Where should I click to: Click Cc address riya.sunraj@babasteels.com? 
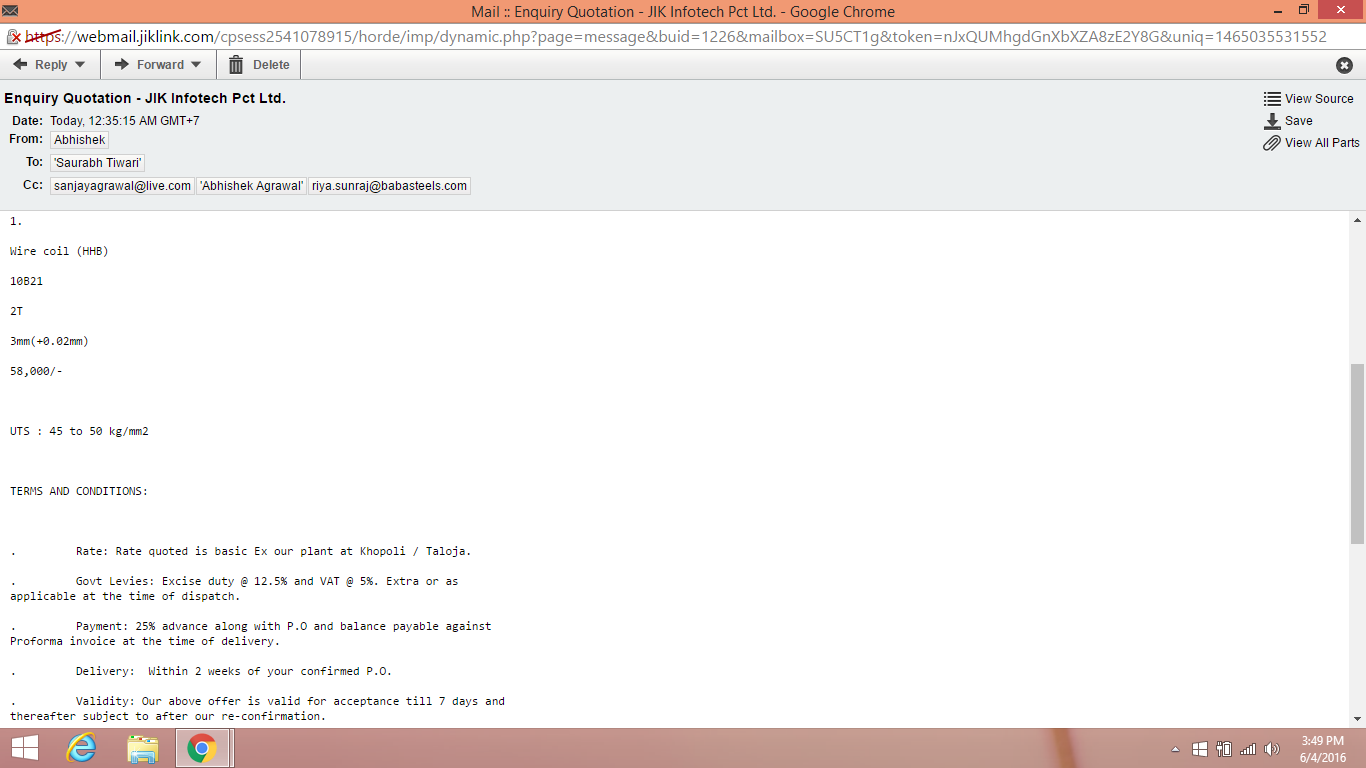(x=389, y=186)
